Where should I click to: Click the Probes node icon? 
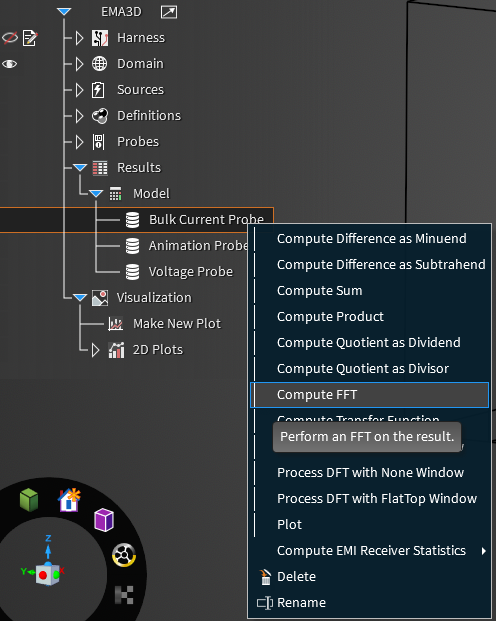click(98, 142)
